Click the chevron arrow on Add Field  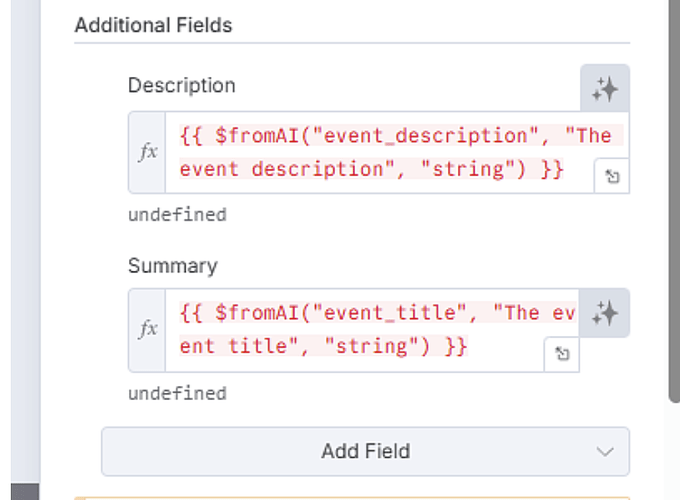coord(604,451)
